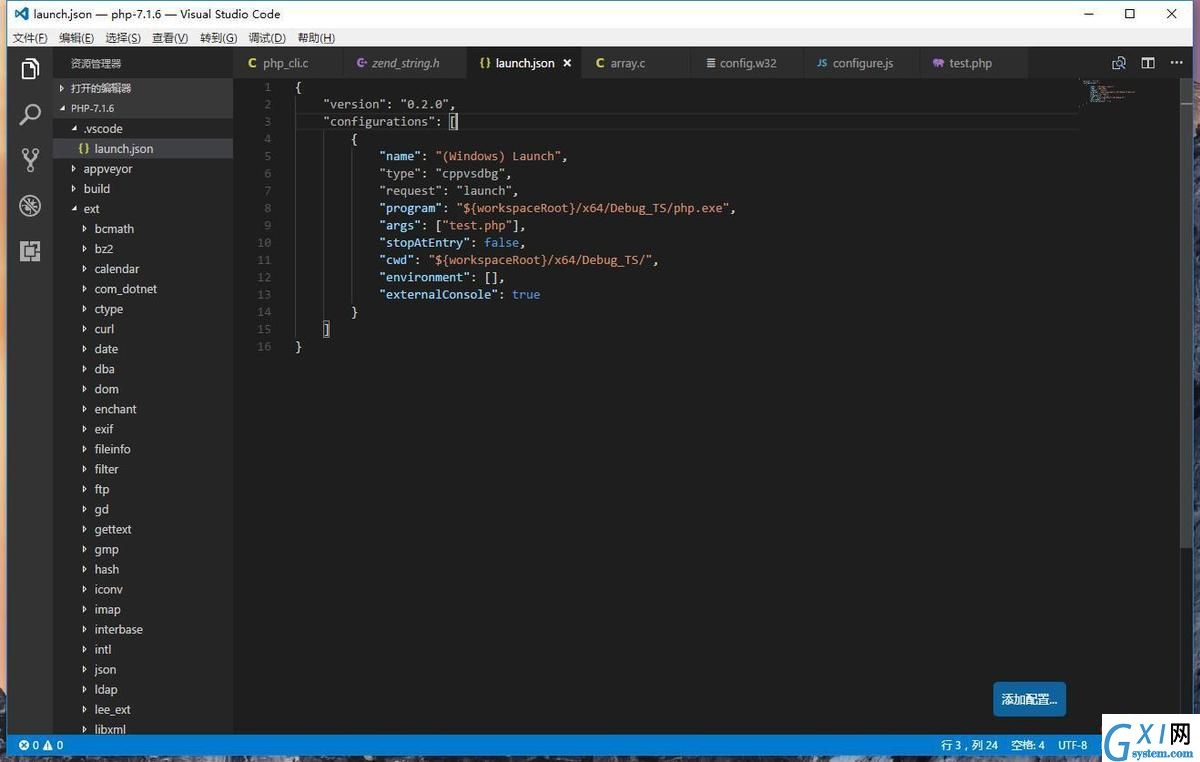1200x762 pixels.
Task: Expand the ldap folder
Action: (143, 689)
